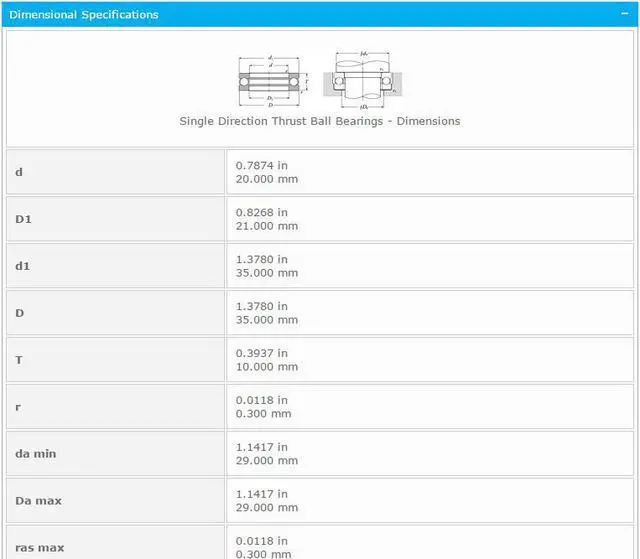Select the Da max row label
The width and height of the screenshot is (640, 559).
click(x=38, y=501)
